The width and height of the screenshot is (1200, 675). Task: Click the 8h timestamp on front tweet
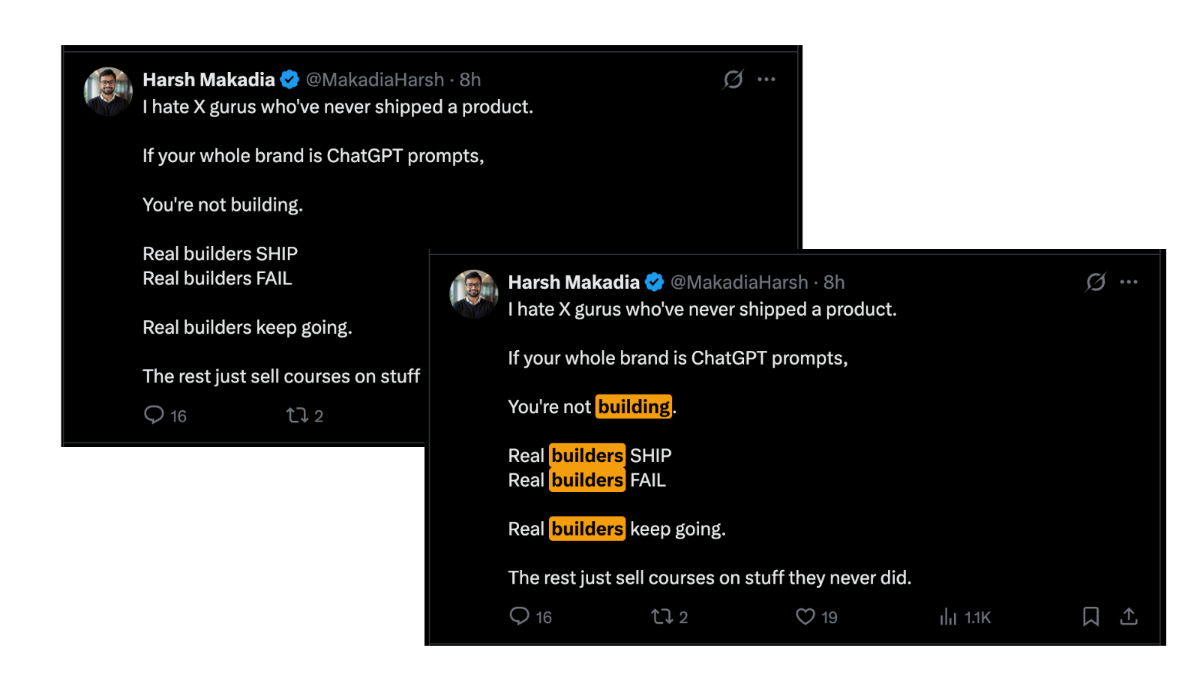834,283
